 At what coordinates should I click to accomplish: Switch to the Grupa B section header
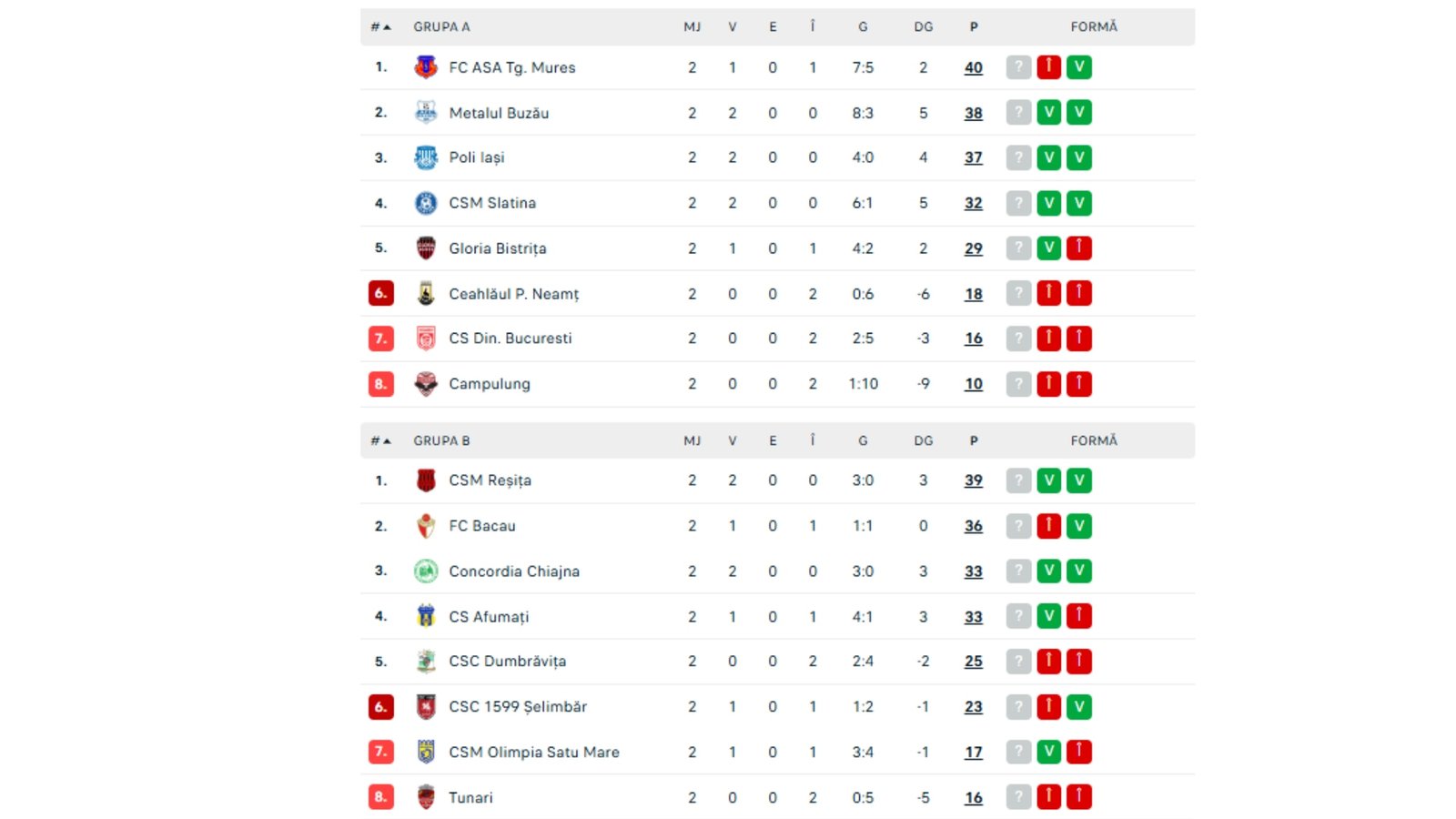(x=441, y=440)
